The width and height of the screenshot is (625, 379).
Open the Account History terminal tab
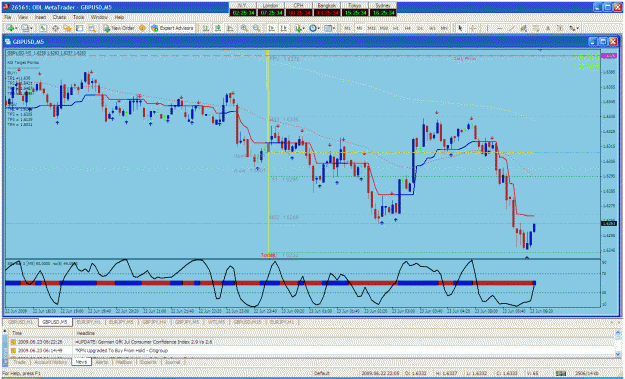[51, 362]
